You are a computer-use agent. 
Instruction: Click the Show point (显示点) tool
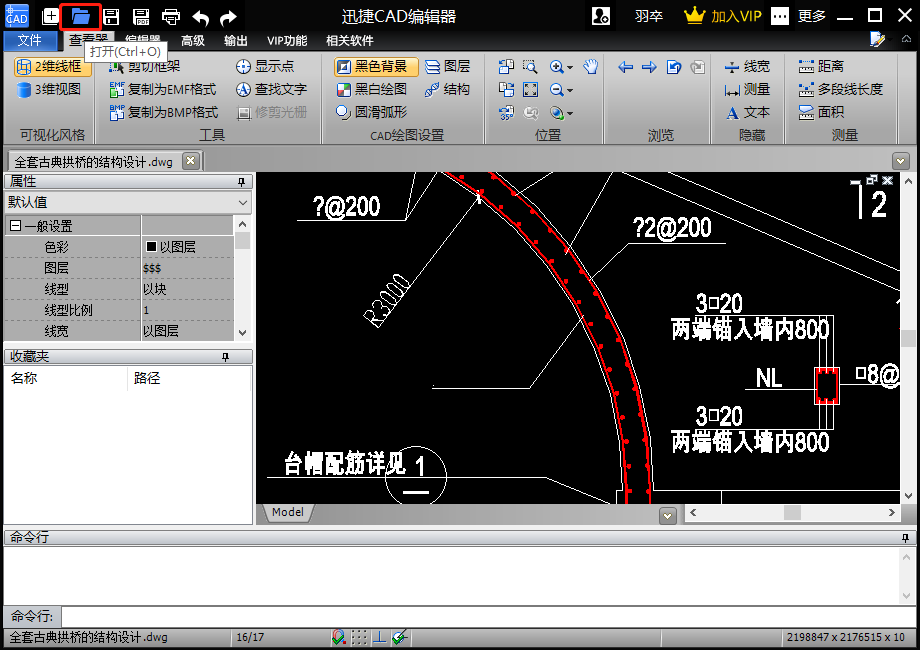tap(265, 66)
